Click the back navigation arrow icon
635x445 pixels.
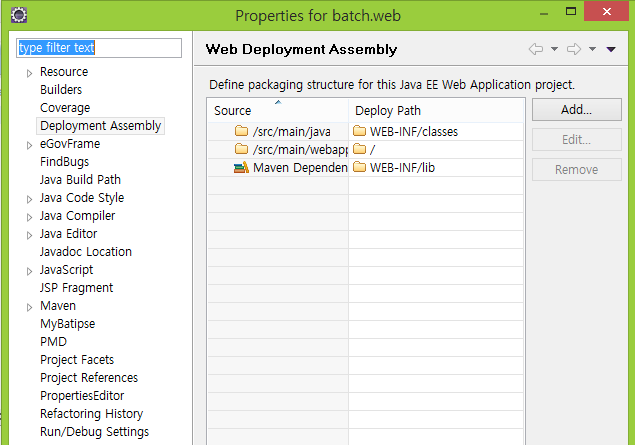(536, 49)
